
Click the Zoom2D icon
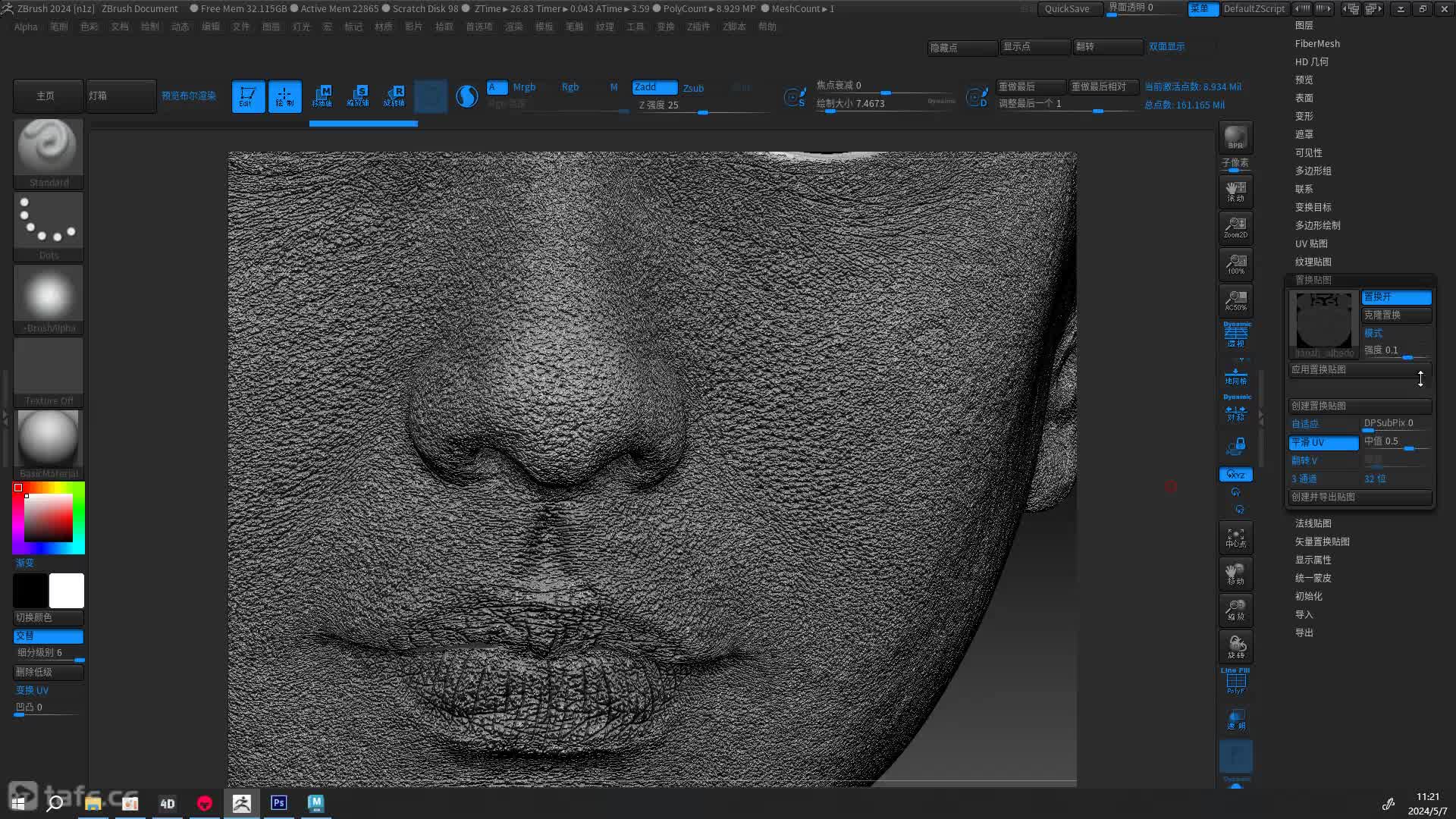1235,227
